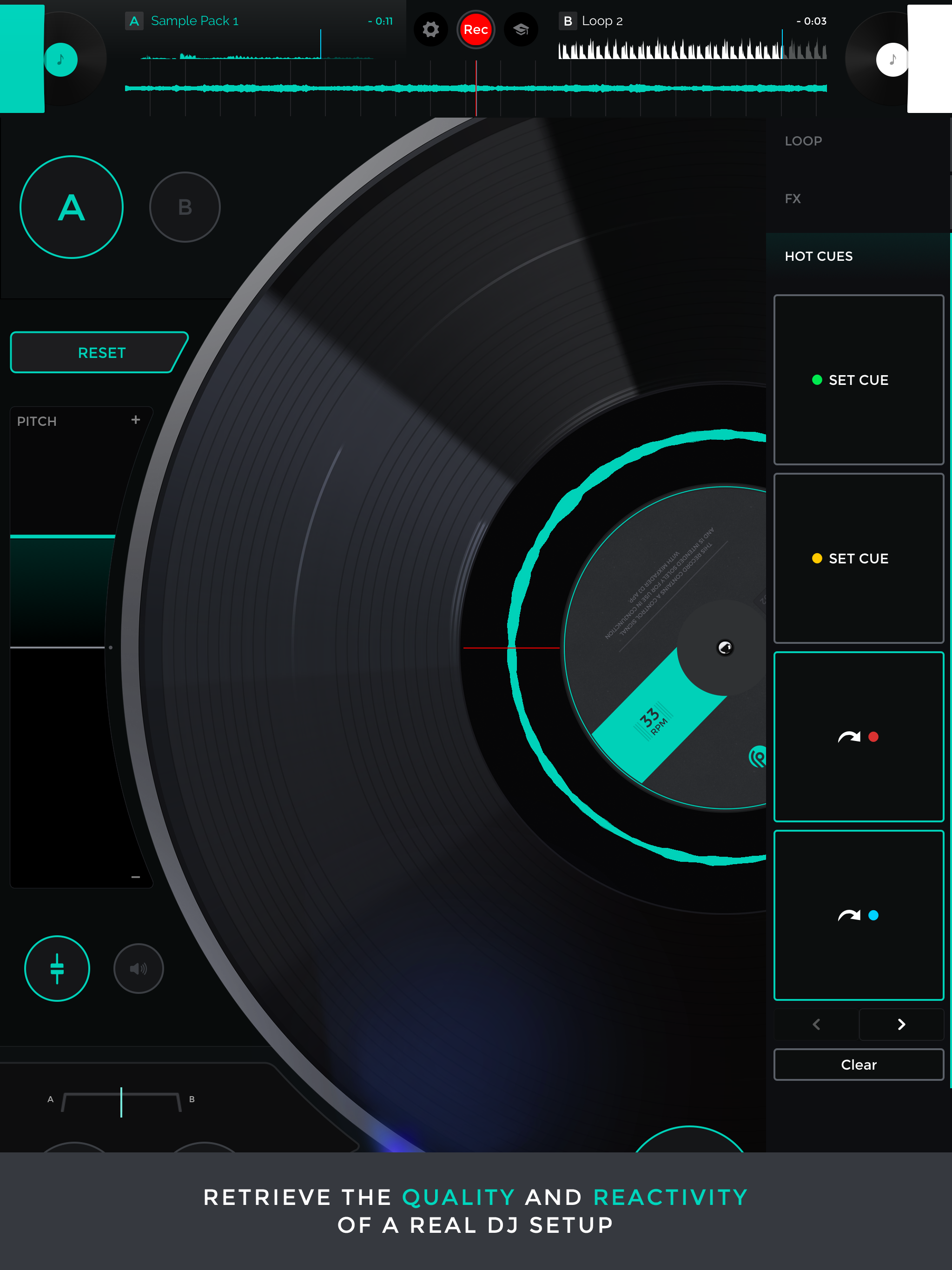The height and width of the screenshot is (1270, 952).
Task: Jump to the red hot cue
Action: coord(859,737)
